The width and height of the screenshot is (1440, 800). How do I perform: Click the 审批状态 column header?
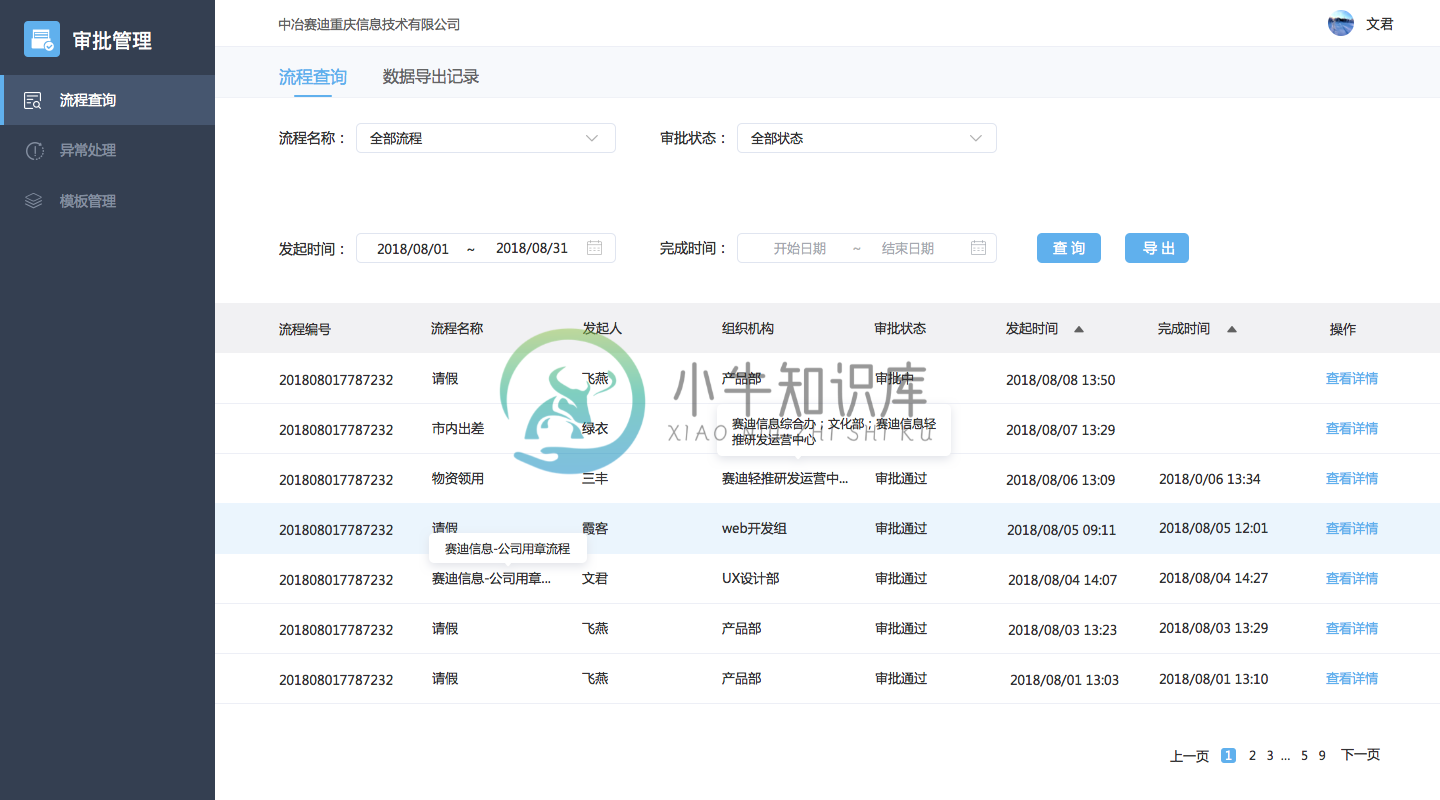(x=900, y=329)
